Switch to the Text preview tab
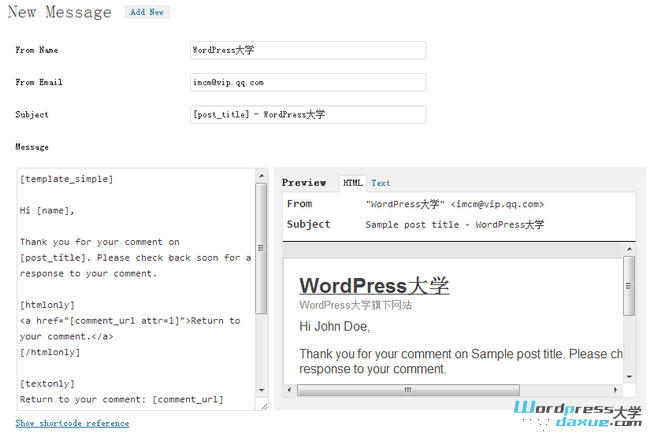Image resolution: width=650 pixels, height=434 pixels. tap(381, 183)
